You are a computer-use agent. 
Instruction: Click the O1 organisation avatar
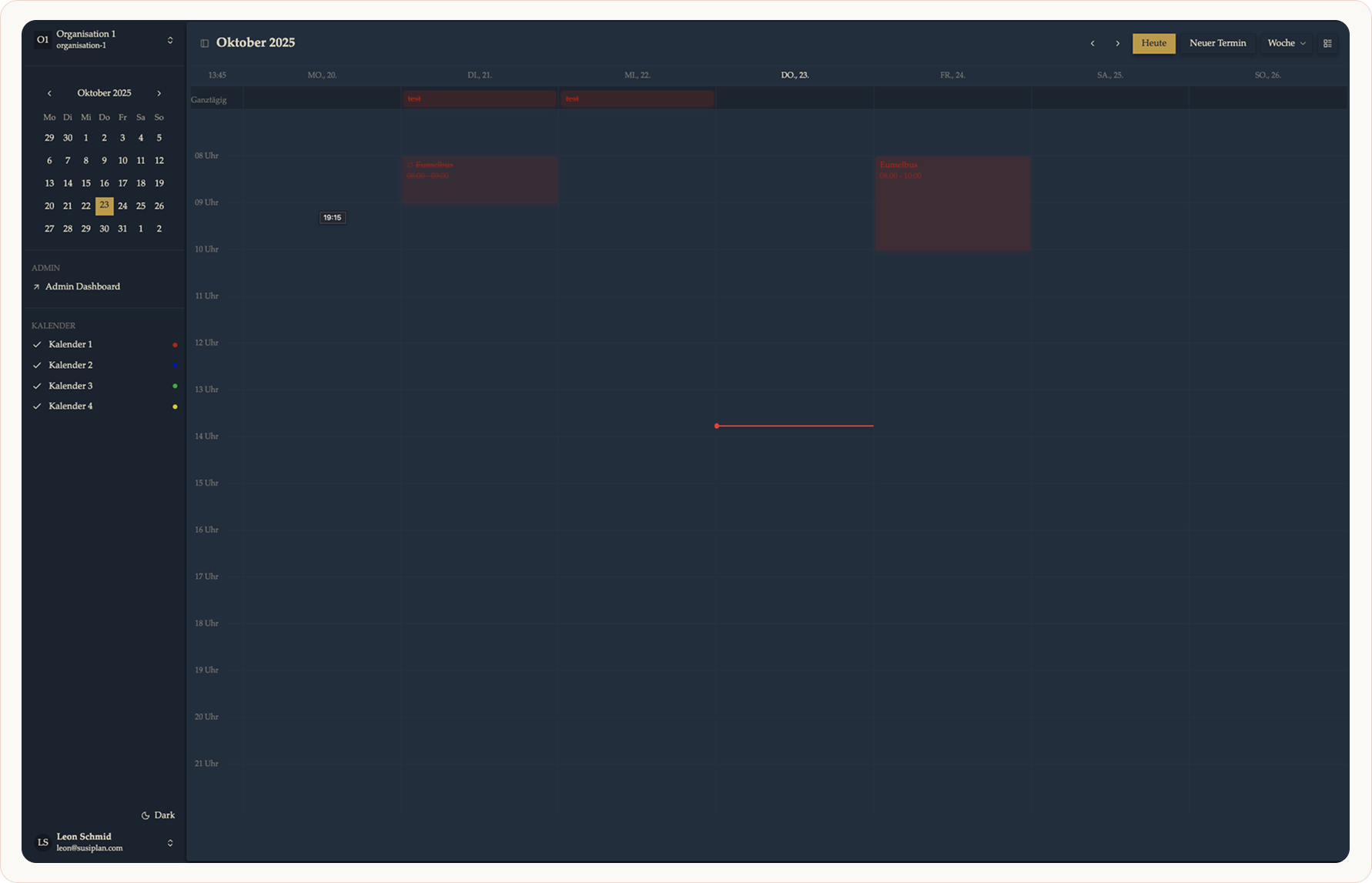tap(42, 39)
